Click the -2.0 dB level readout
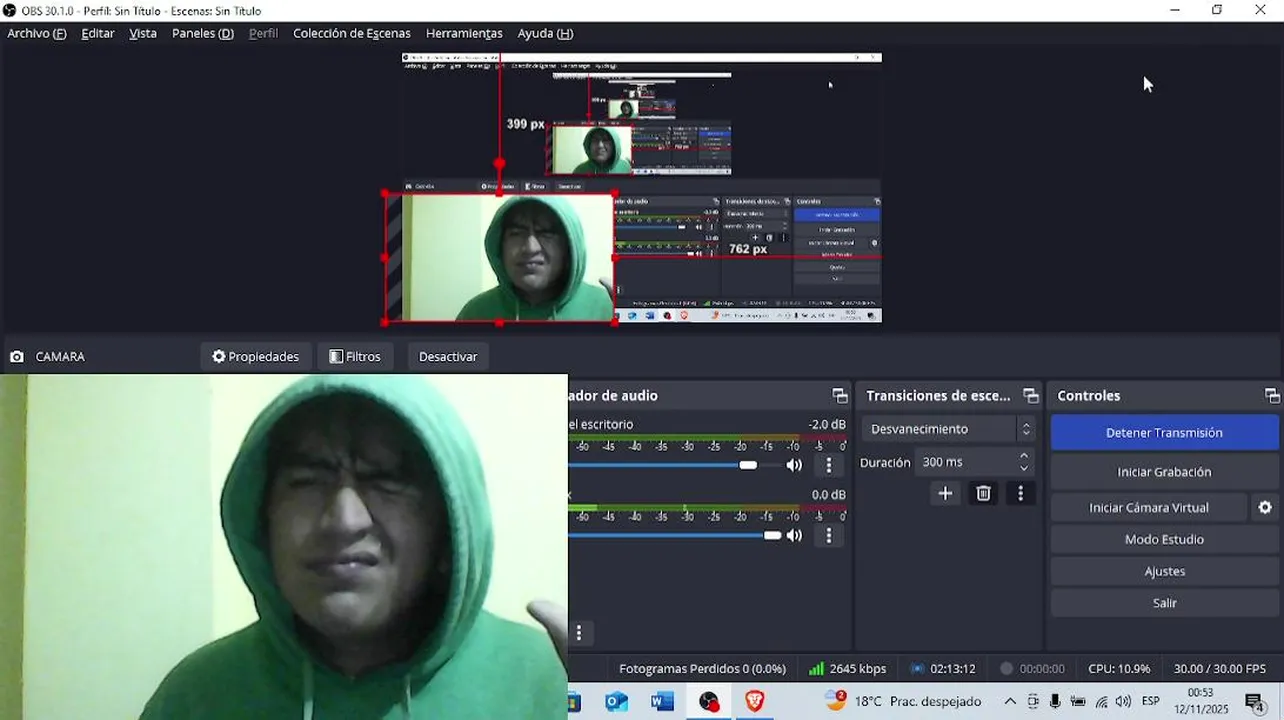Viewport: 1284px width, 720px height. pos(827,424)
